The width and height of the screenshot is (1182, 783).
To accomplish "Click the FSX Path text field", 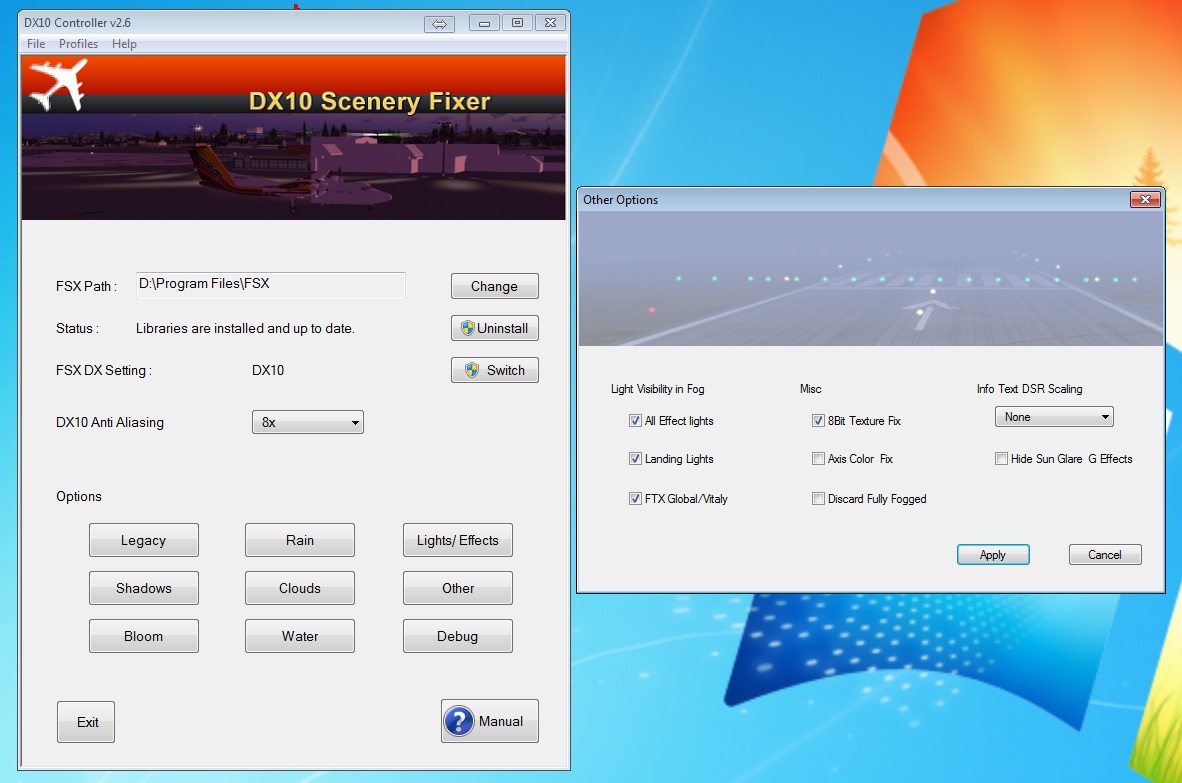I will click(271, 285).
